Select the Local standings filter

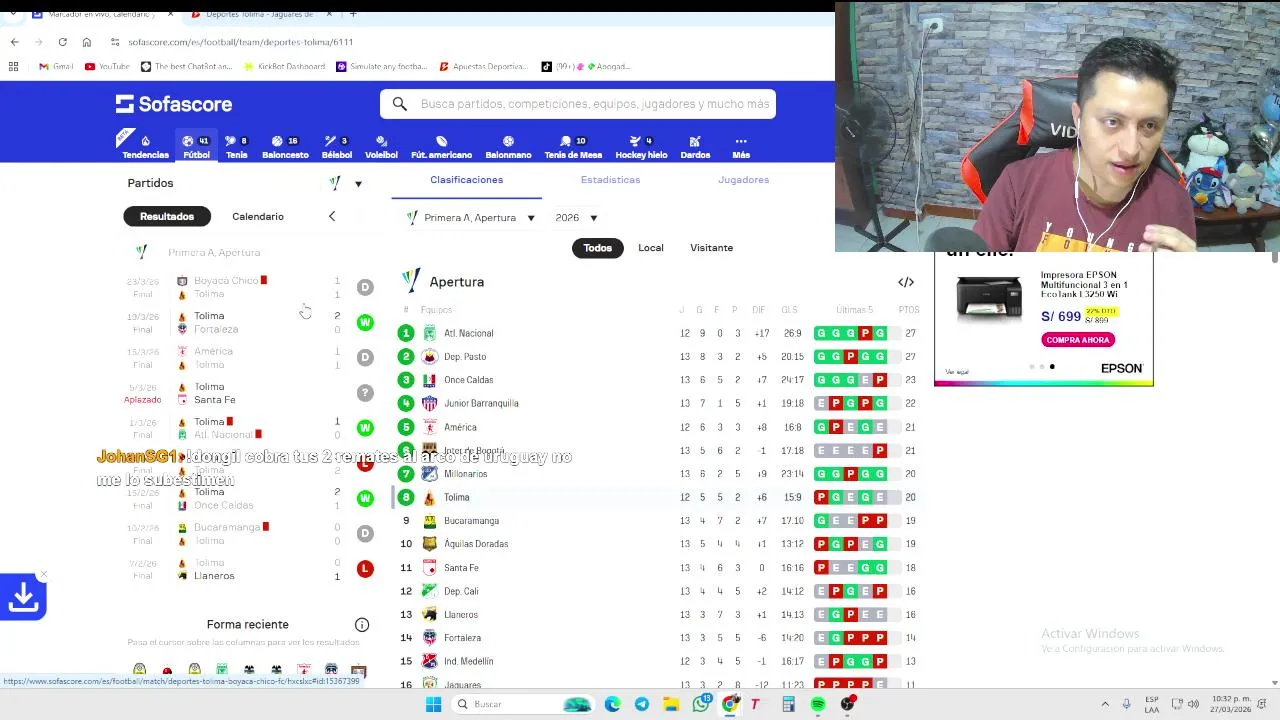point(651,248)
